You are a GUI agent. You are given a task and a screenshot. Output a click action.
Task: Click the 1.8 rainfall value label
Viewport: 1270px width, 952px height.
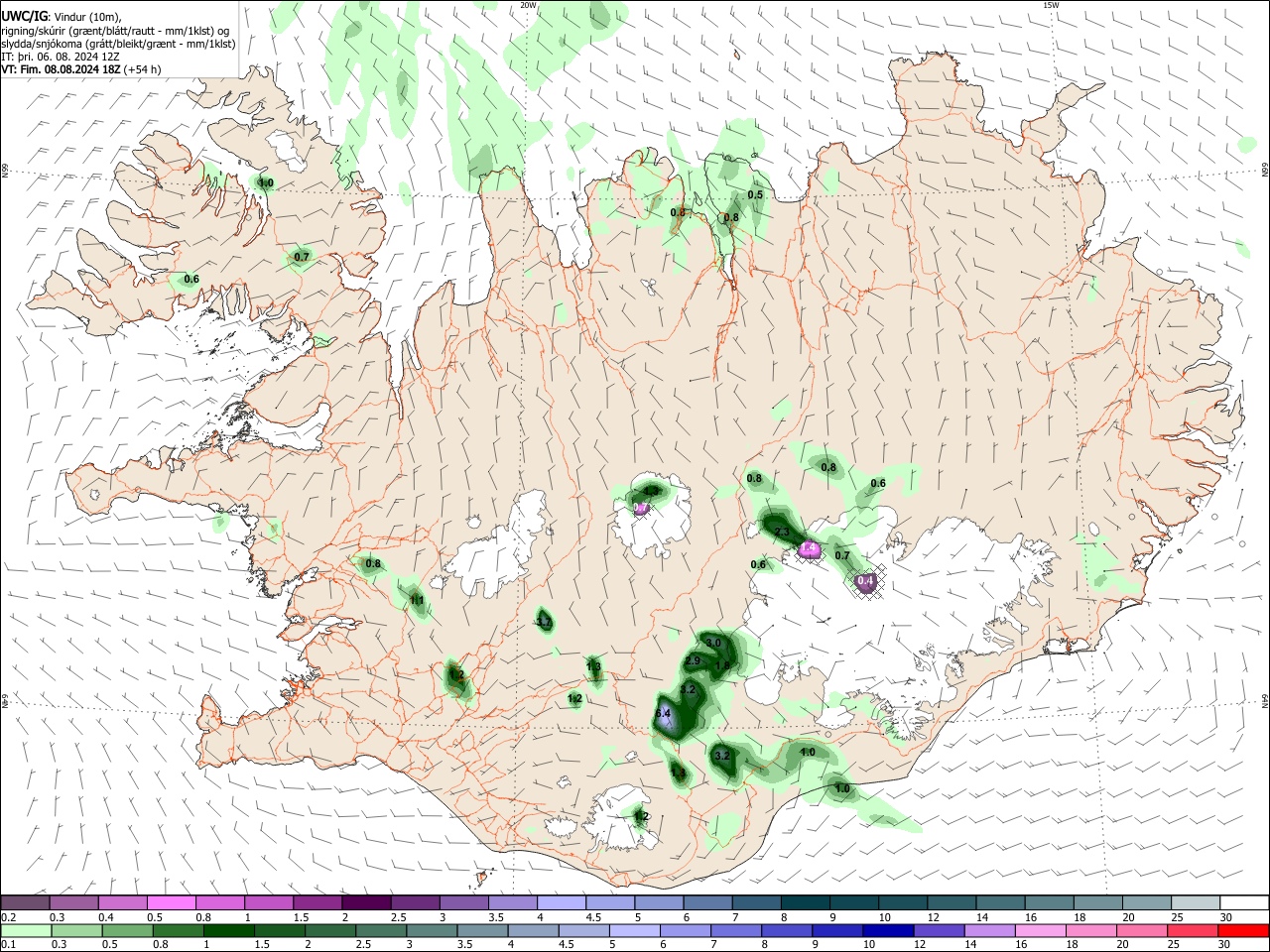[723, 665]
